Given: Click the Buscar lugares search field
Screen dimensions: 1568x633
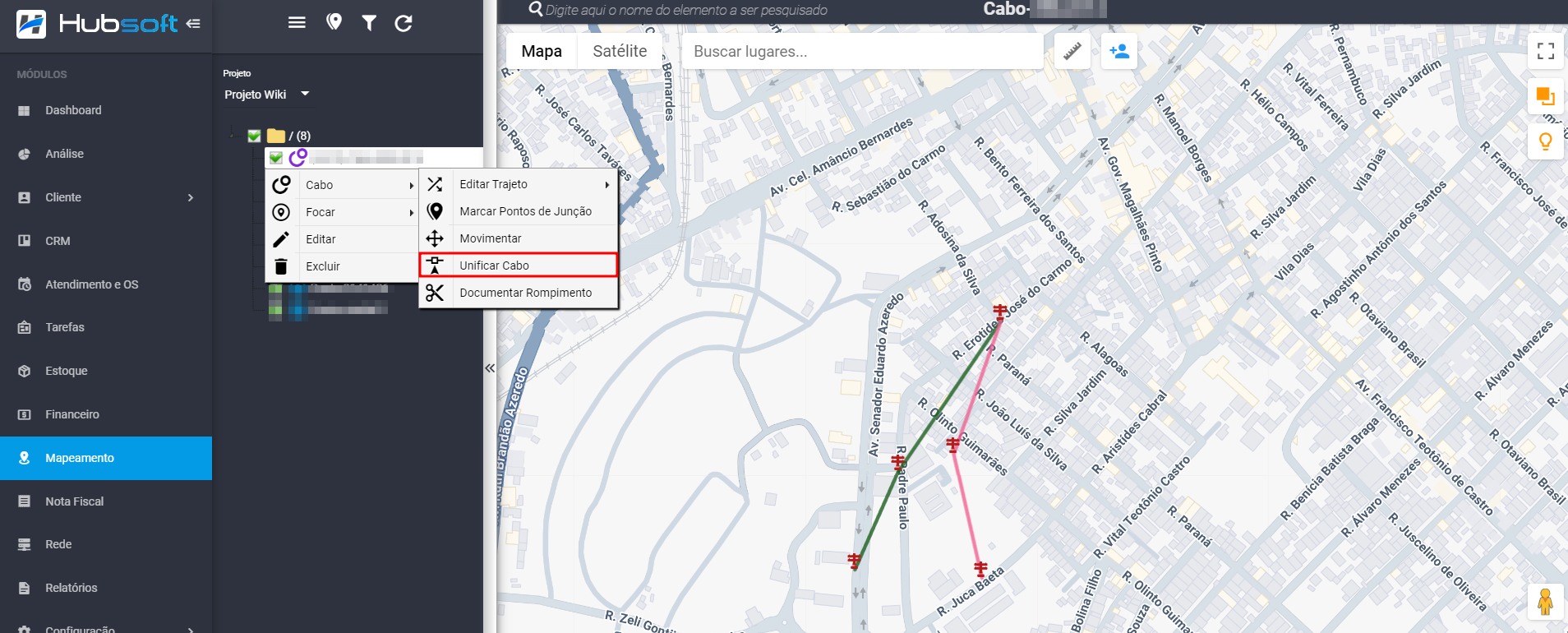Looking at the screenshot, I should pyautogui.click(x=862, y=51).
